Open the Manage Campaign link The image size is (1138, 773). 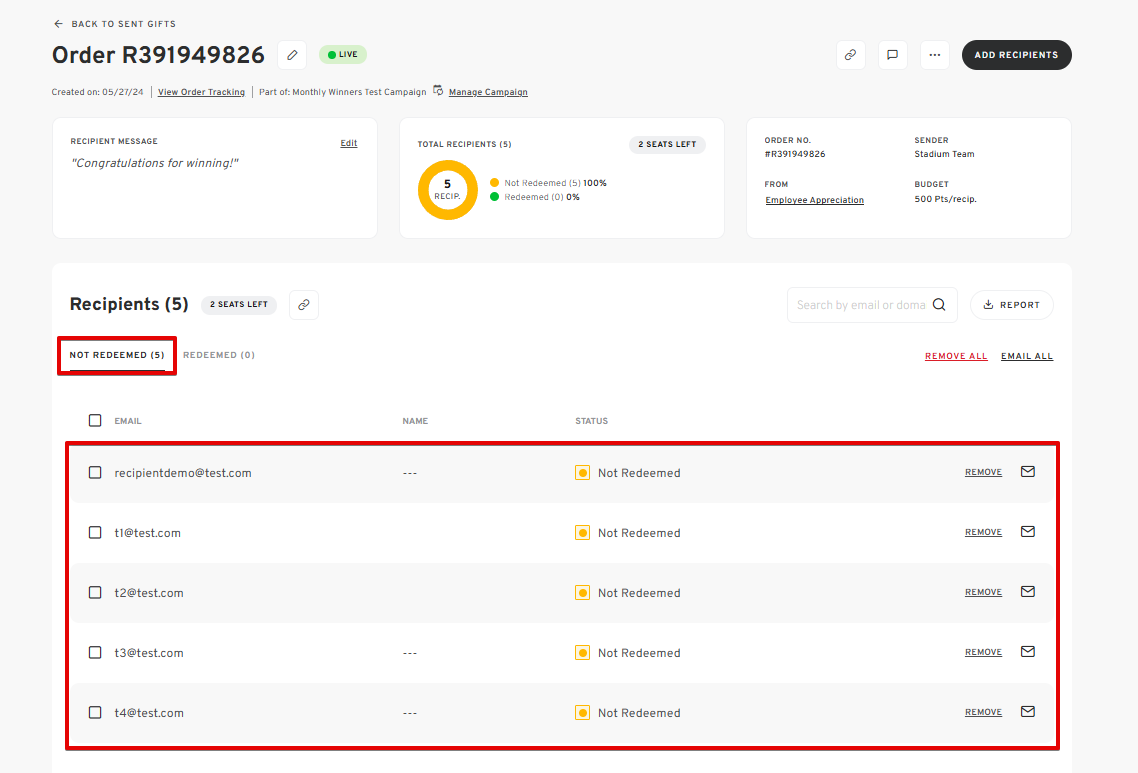[x=488, y=92]
